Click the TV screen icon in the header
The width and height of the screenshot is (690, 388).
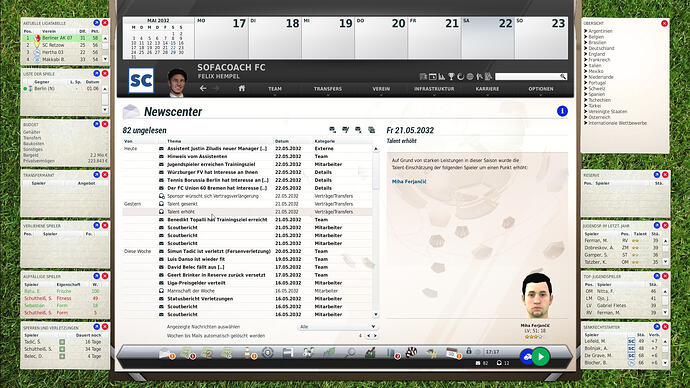point(433,77)
